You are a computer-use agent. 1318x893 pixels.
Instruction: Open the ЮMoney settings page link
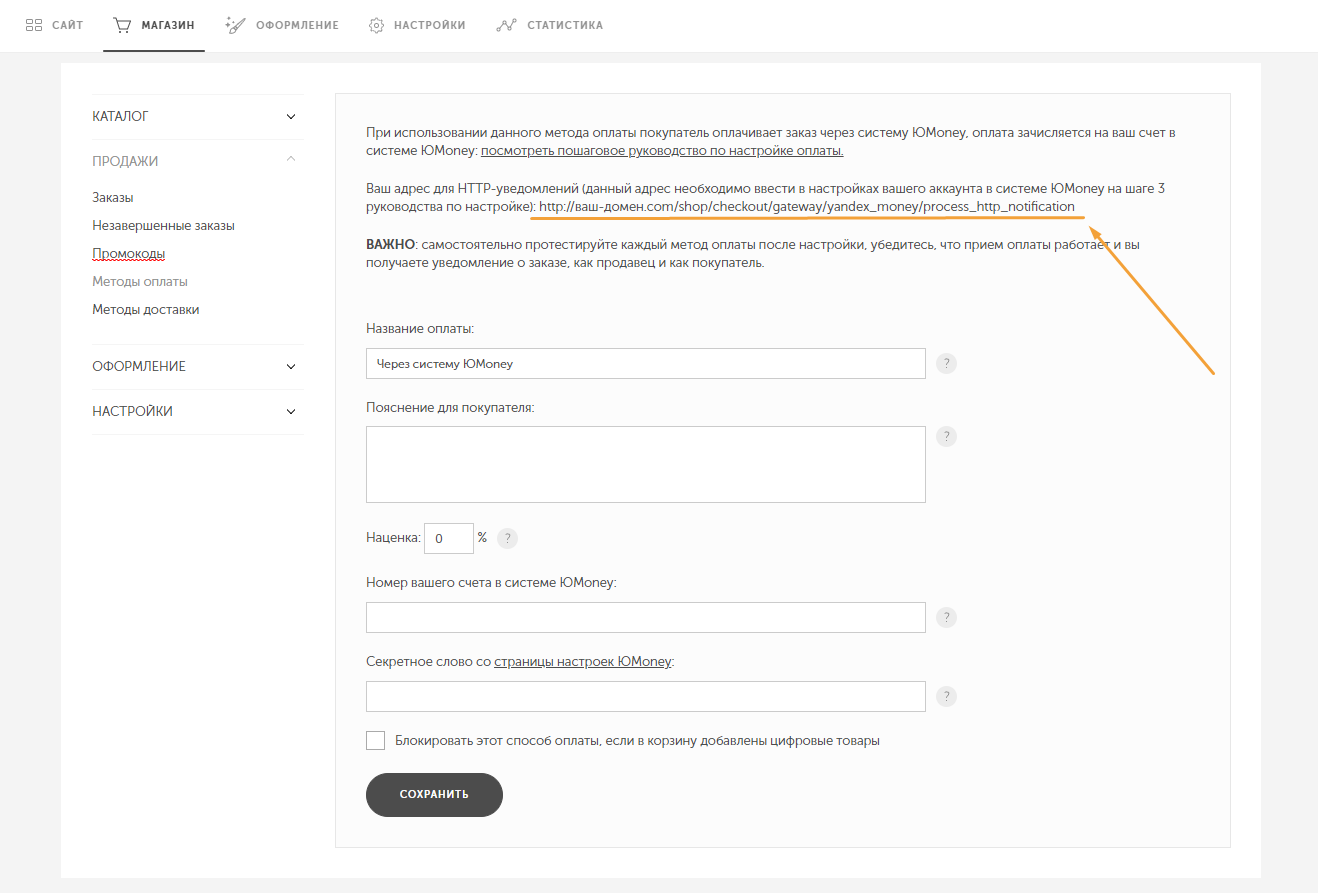tap(582, 662)
